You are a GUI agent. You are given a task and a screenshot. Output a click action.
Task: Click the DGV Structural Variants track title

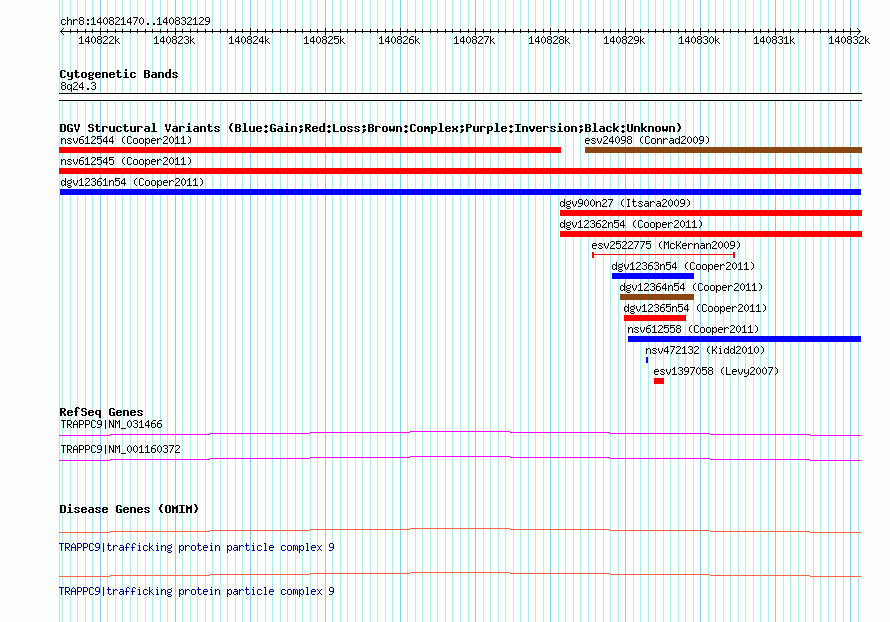click(x=371, y=128)
